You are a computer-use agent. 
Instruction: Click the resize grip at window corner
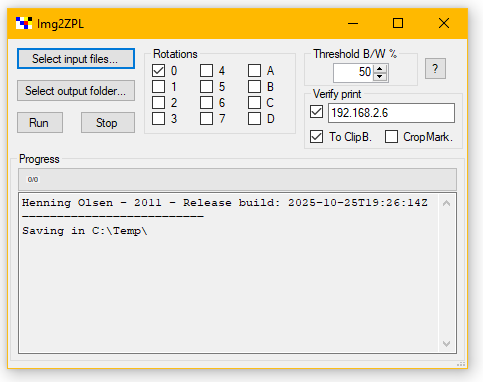(x=461, y=364)
